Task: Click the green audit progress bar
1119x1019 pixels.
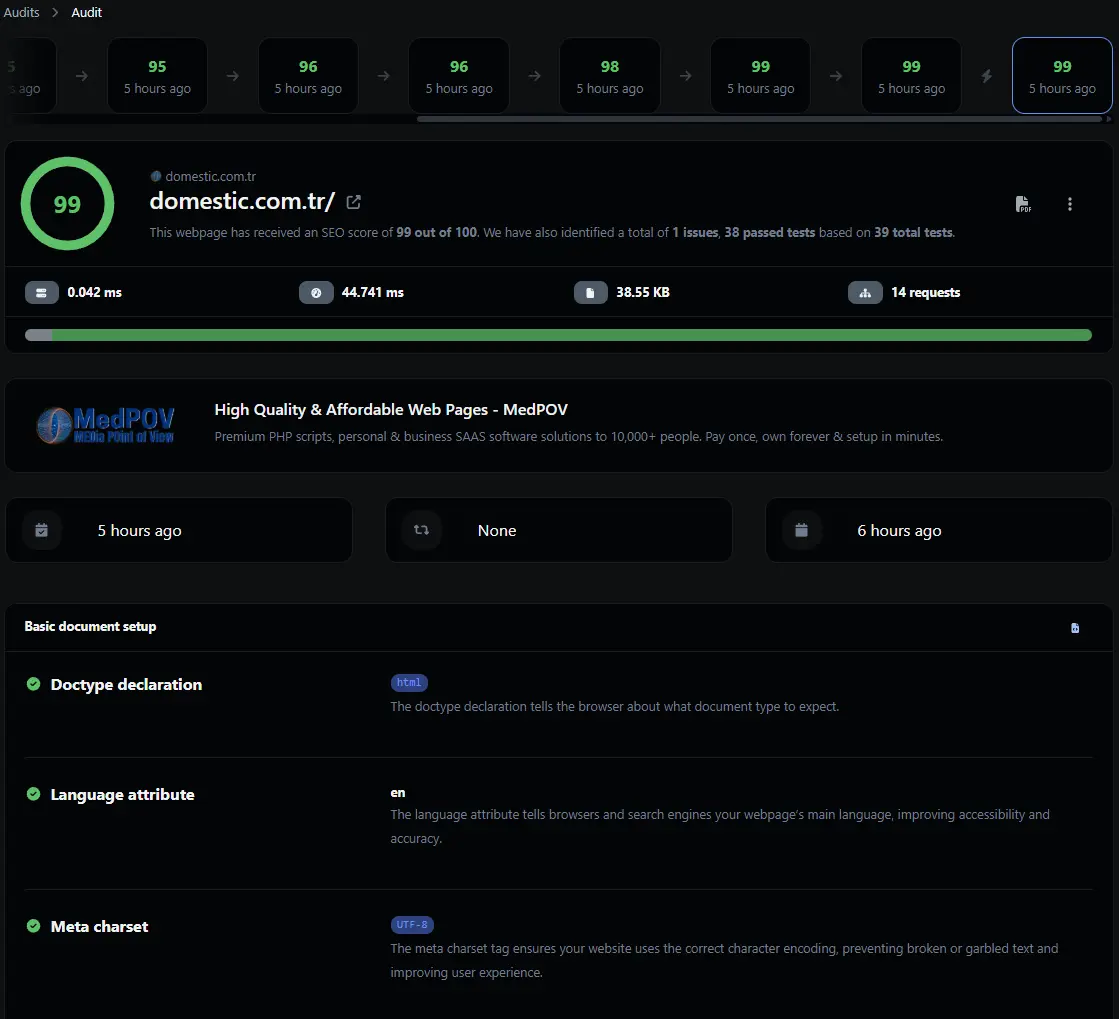Action: [x=560, y=335]
